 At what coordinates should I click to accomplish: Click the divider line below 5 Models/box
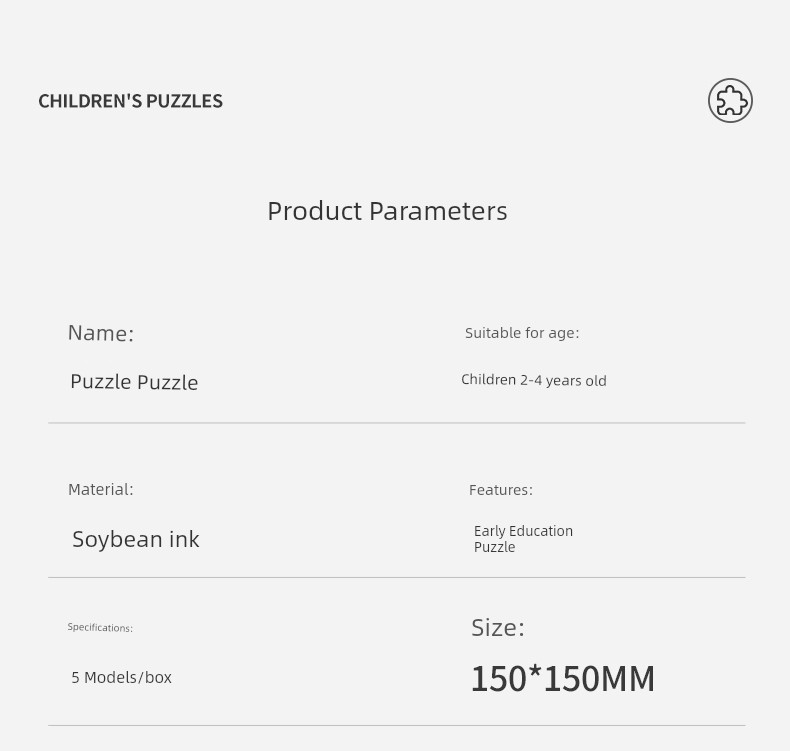click(x=397, y=725)
